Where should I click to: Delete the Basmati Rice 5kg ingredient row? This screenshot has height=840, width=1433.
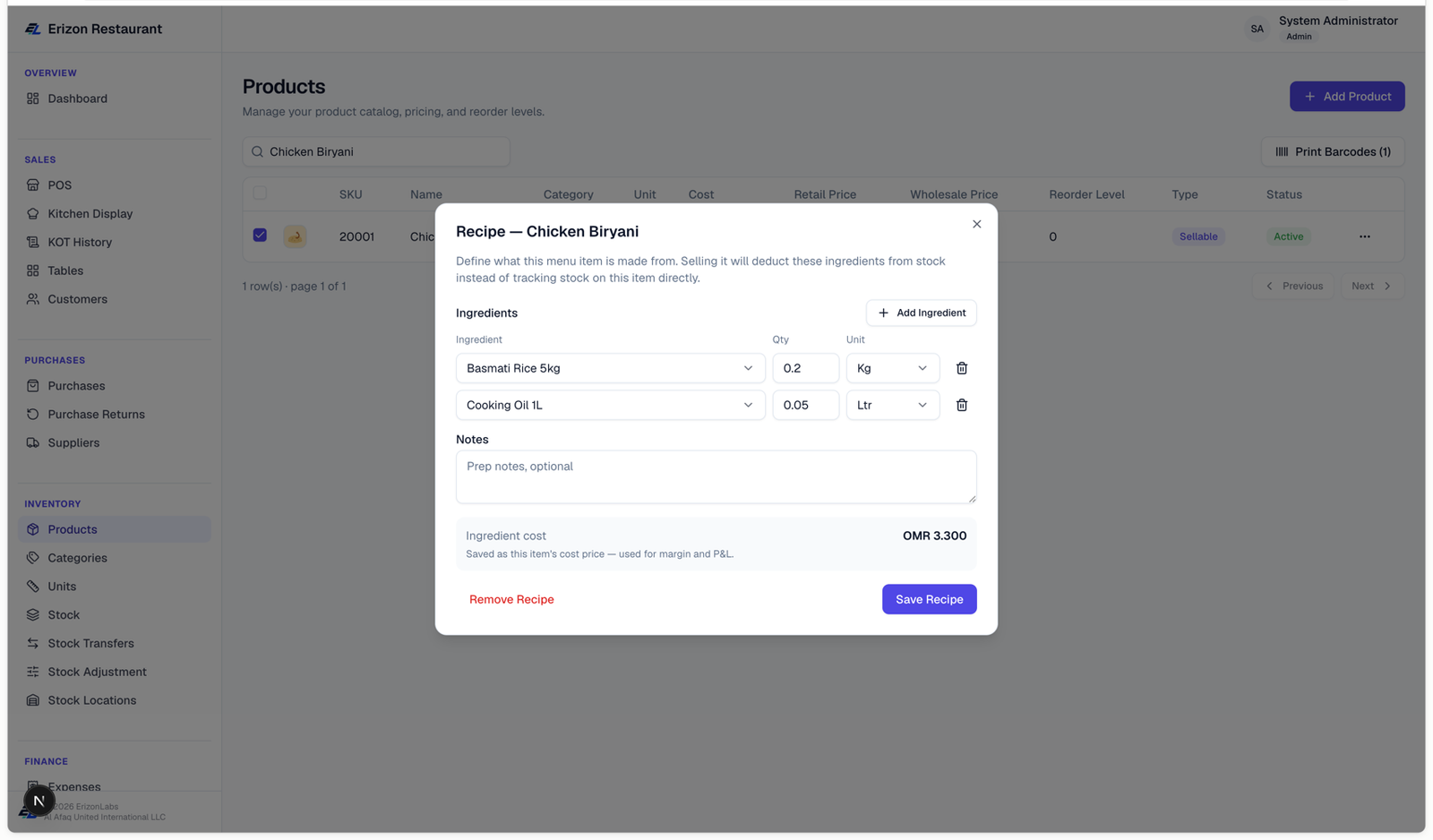tap(962, 368)
